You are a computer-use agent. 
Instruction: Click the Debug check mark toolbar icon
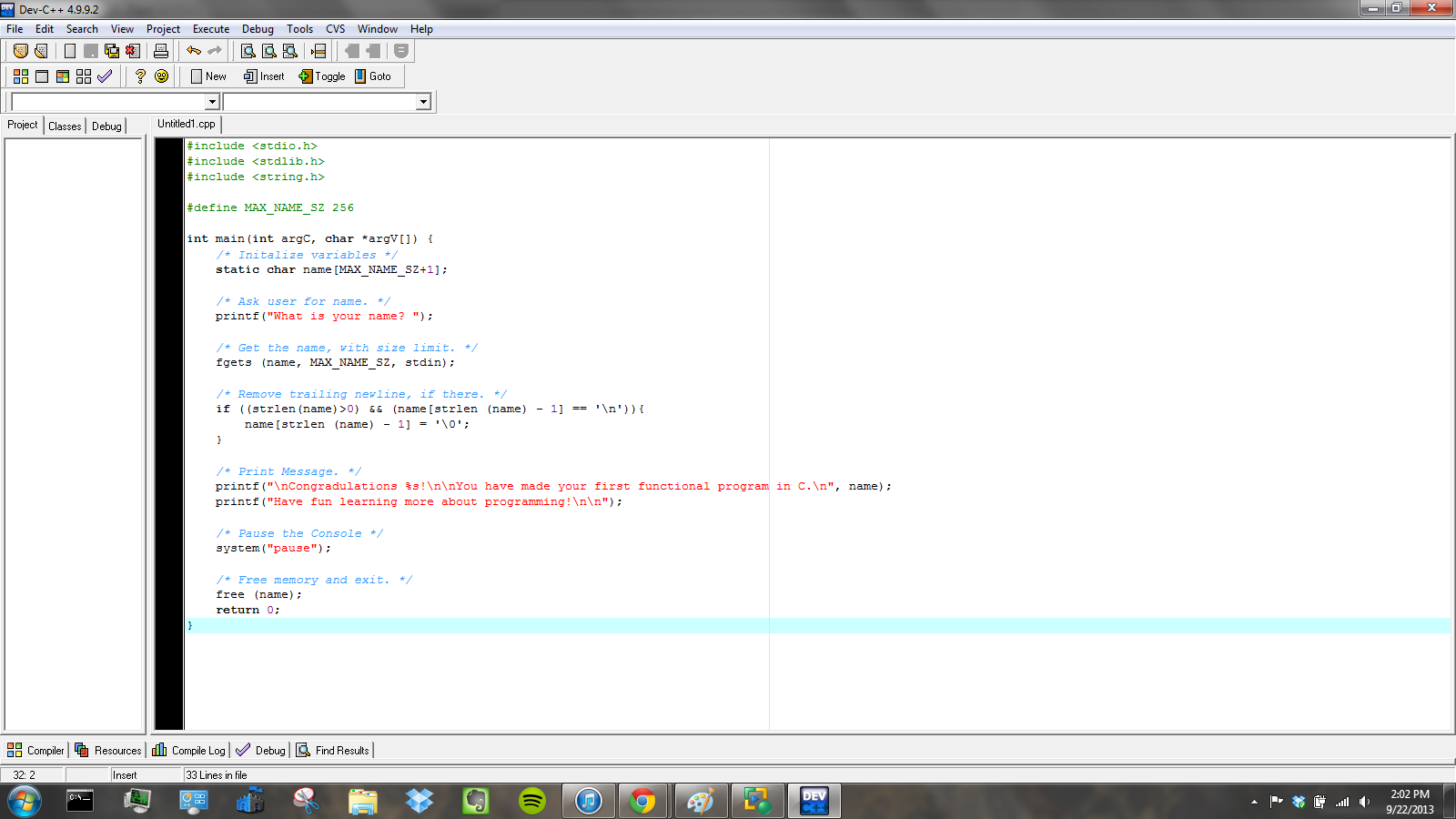106,76
